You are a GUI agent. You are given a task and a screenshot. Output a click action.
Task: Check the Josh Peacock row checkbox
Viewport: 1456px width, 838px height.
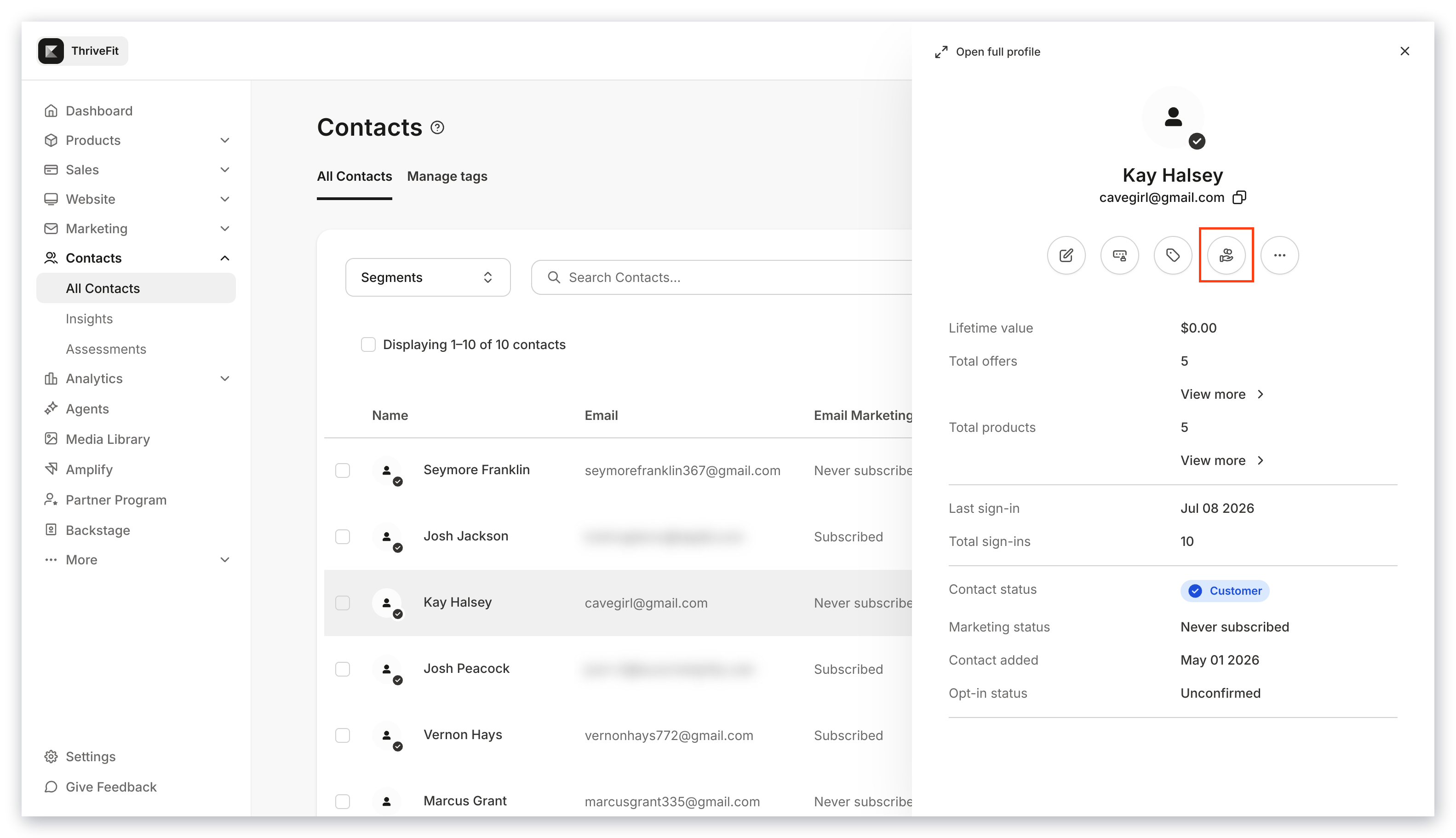pyautogui.click(x=343, y=669)
